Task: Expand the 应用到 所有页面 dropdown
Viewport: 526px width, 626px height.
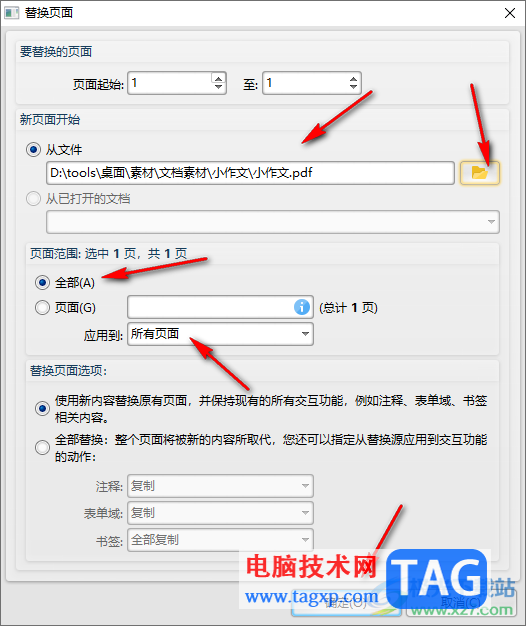Action: point(220,334)
